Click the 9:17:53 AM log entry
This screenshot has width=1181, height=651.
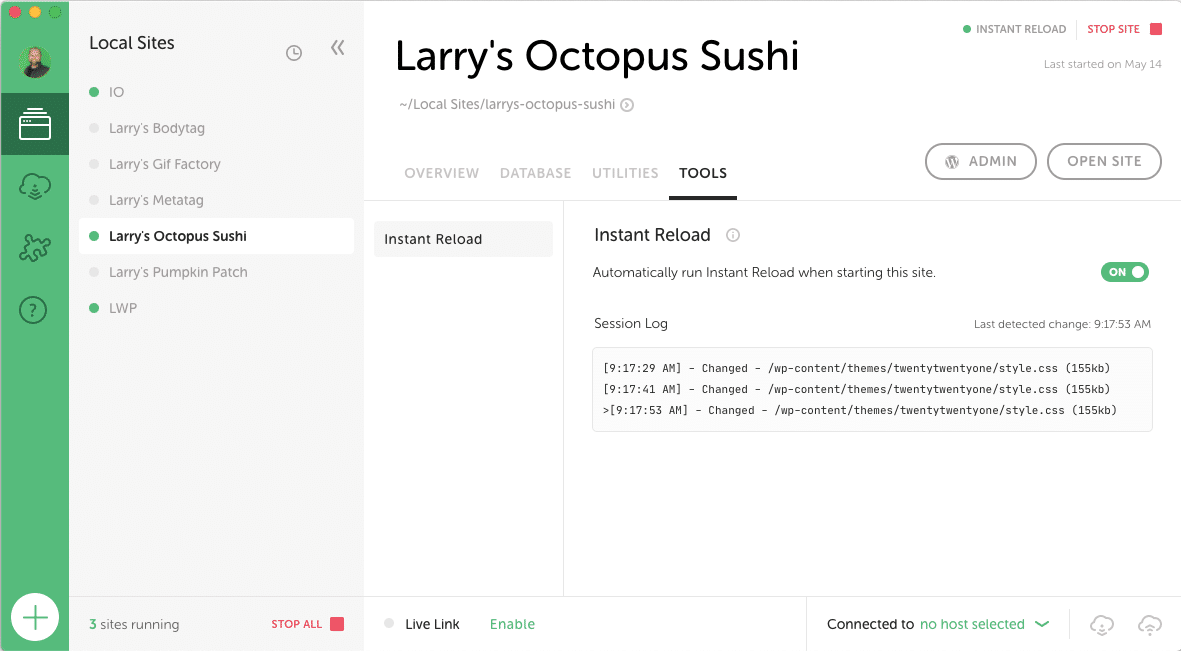coord(860,411)
